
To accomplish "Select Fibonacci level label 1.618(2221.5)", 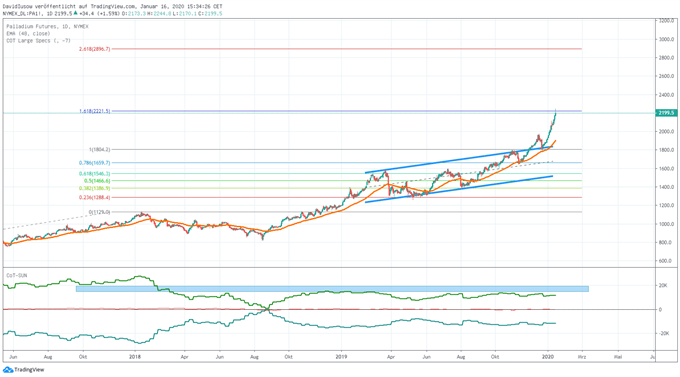I will click(95, 111).
